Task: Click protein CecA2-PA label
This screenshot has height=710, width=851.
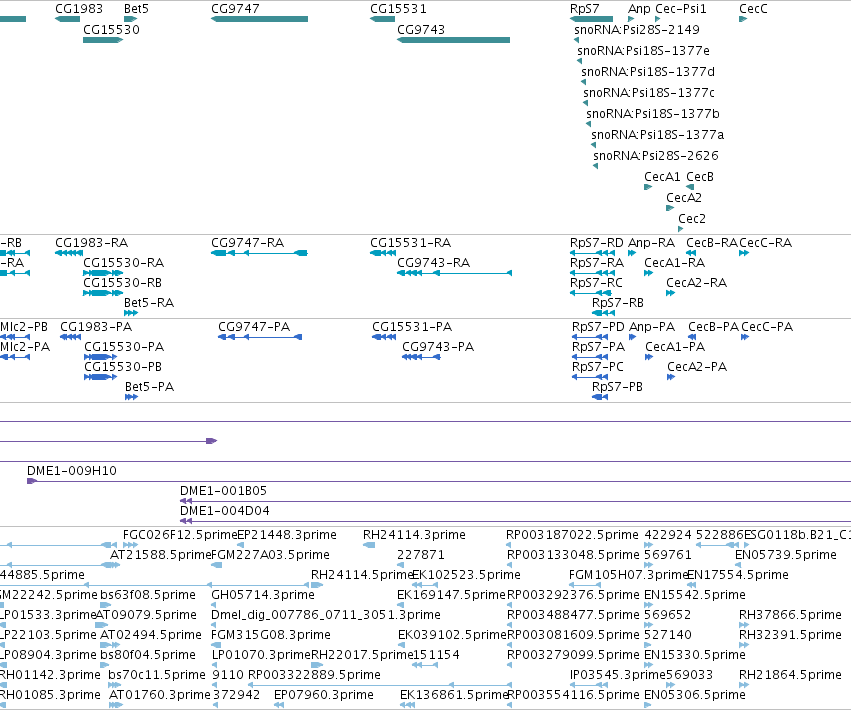Action: tap(697, 367)
